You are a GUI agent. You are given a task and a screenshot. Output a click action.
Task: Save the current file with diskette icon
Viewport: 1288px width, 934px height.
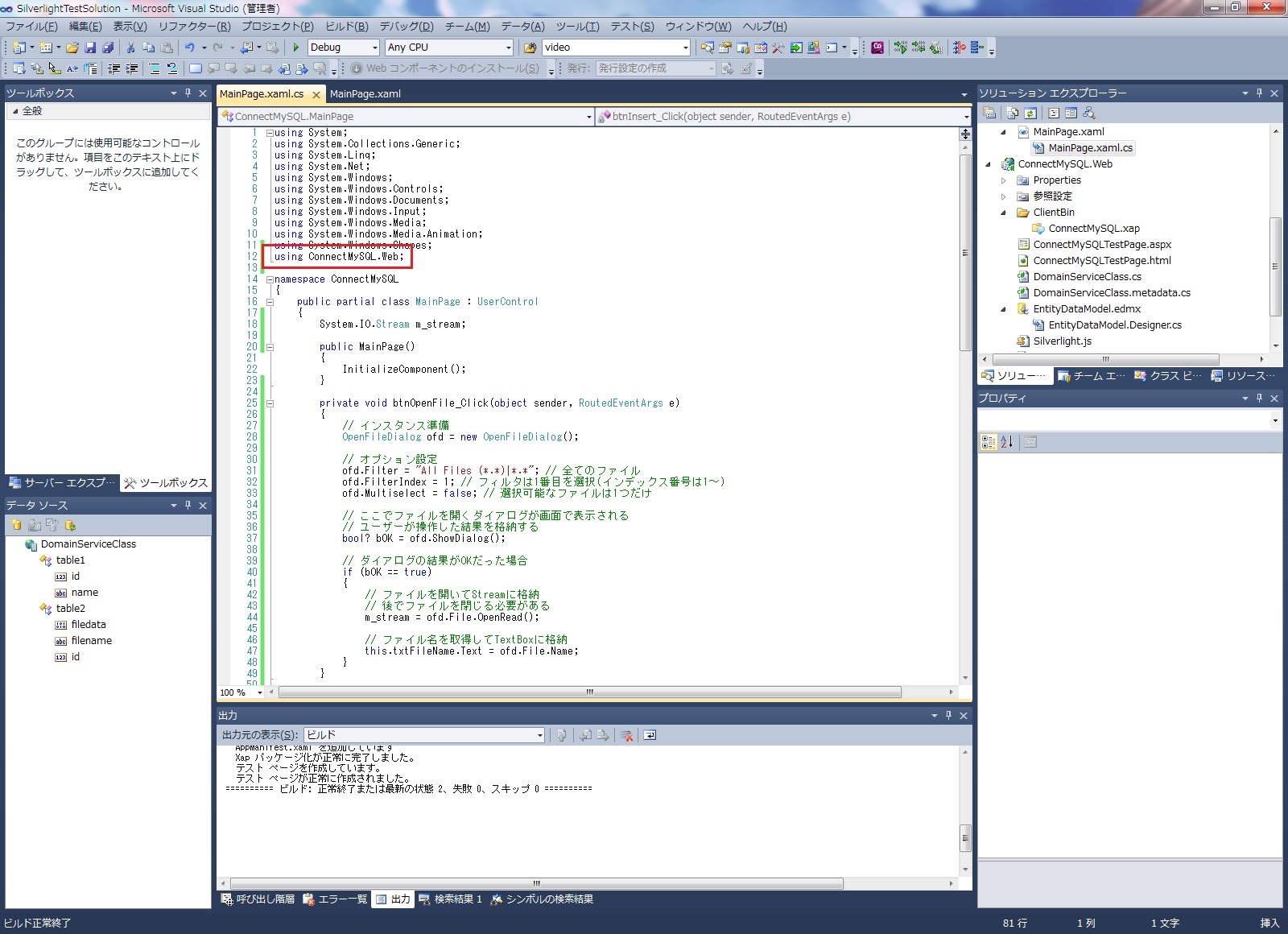pyautogui.click(x=90, y=48)
